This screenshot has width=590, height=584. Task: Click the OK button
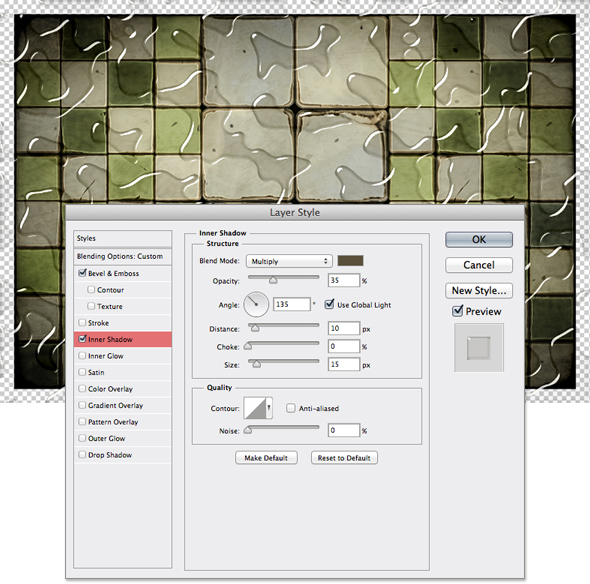pos(479,240)
